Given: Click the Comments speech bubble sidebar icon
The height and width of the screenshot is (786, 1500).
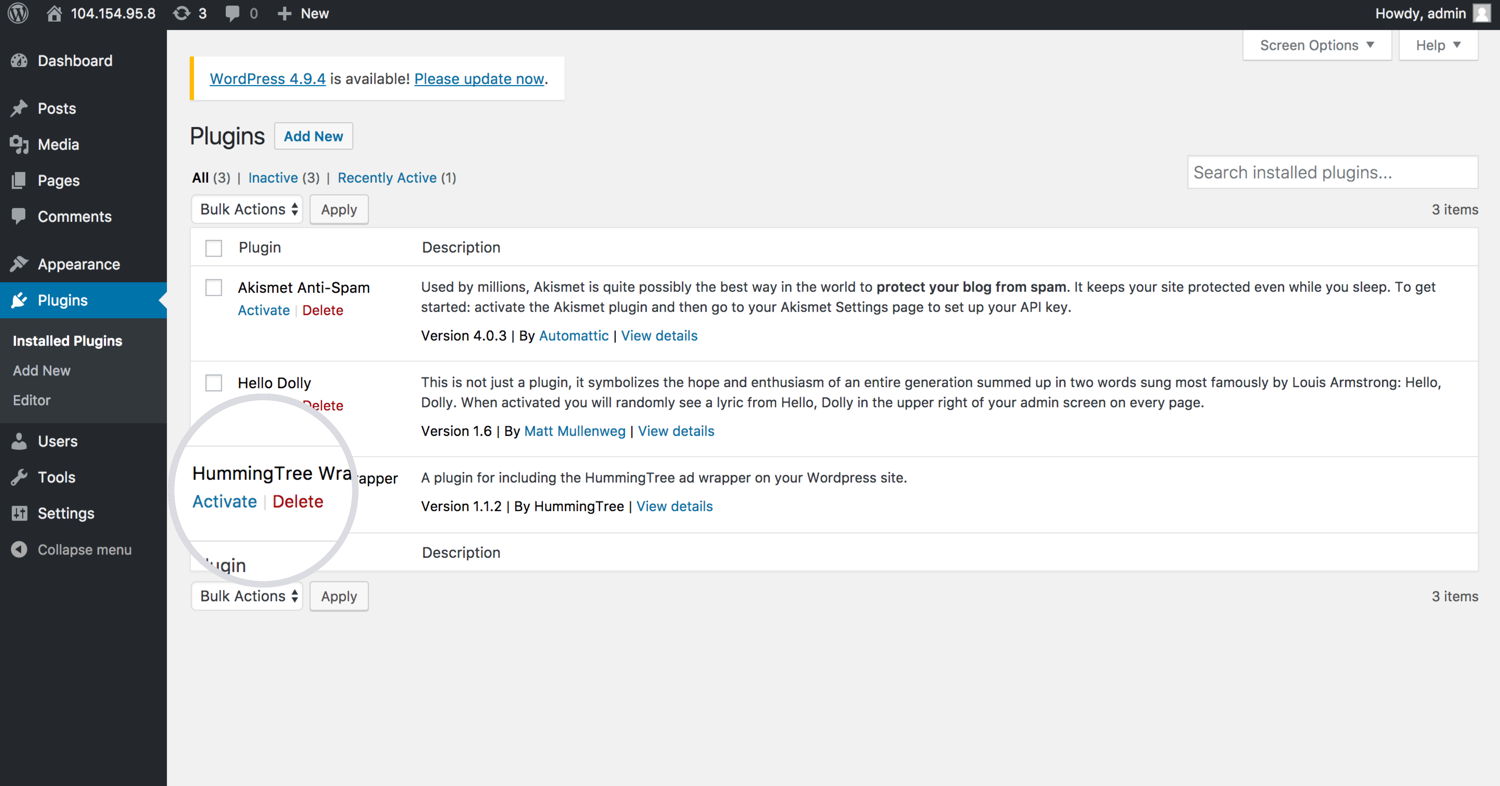Looking at the screenshot, I should click(19, 217).
